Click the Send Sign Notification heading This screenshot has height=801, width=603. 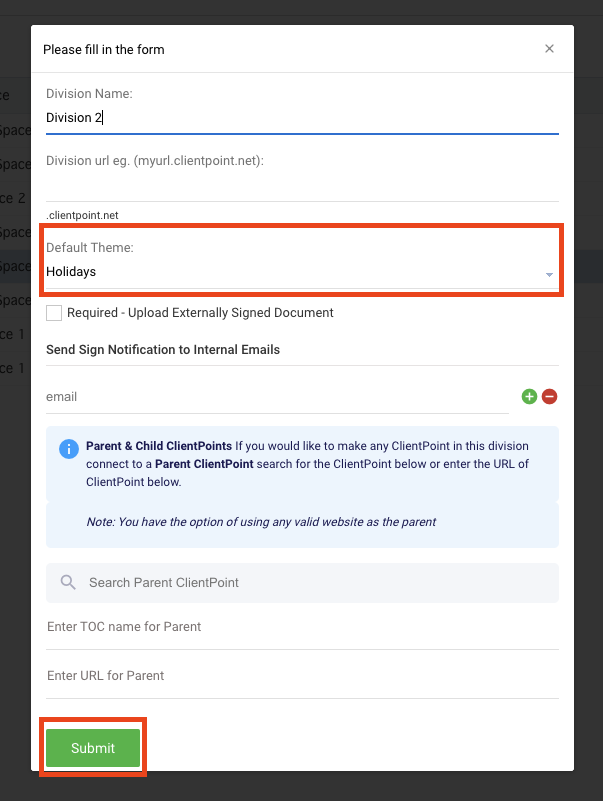click(x=163, y=350)
